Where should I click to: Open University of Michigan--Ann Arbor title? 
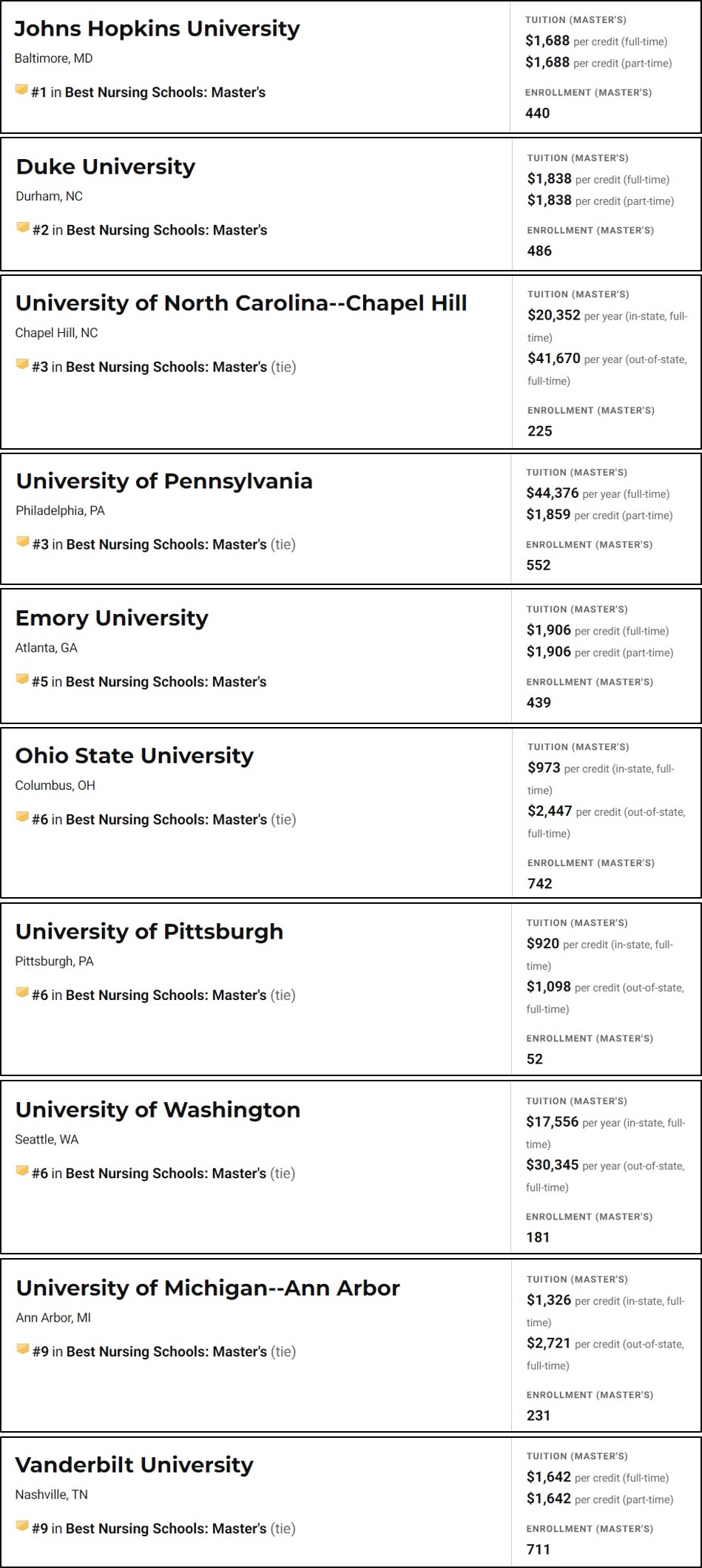[207, 1288]
